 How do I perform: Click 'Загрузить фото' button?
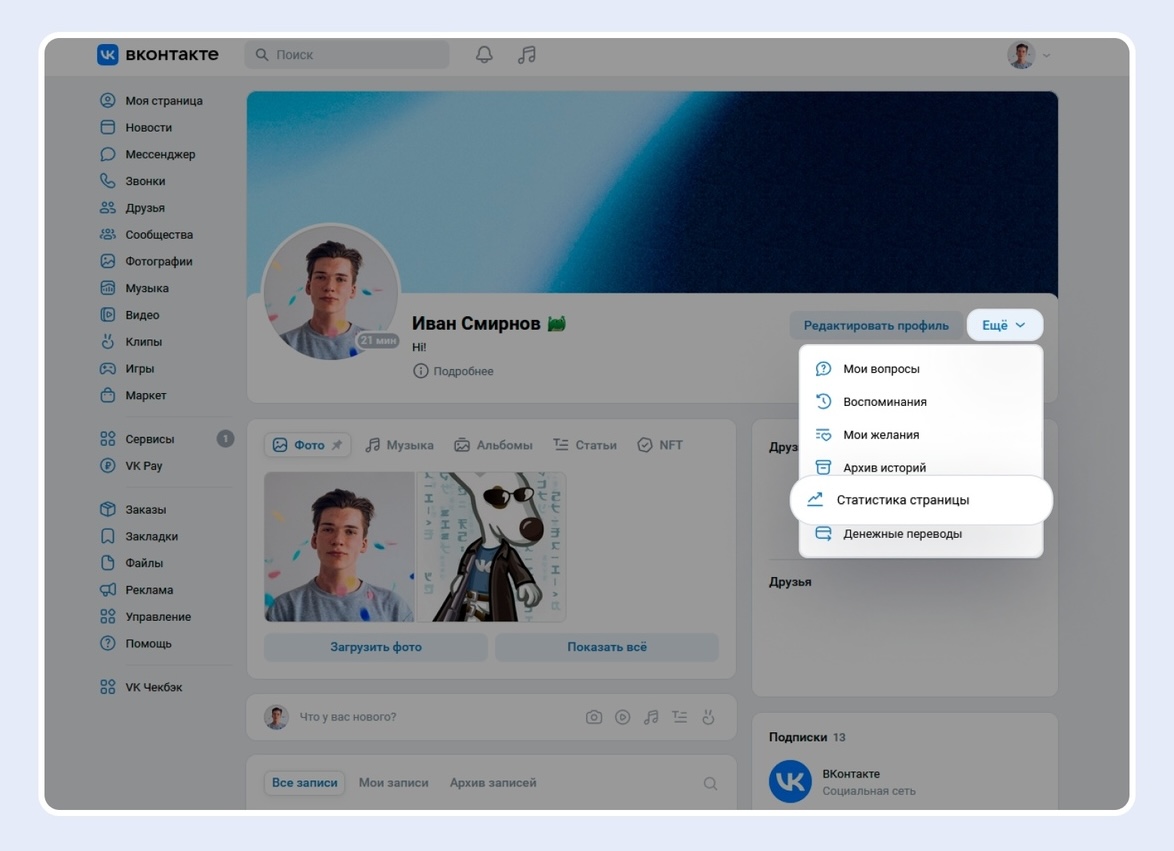pos(376,647)
